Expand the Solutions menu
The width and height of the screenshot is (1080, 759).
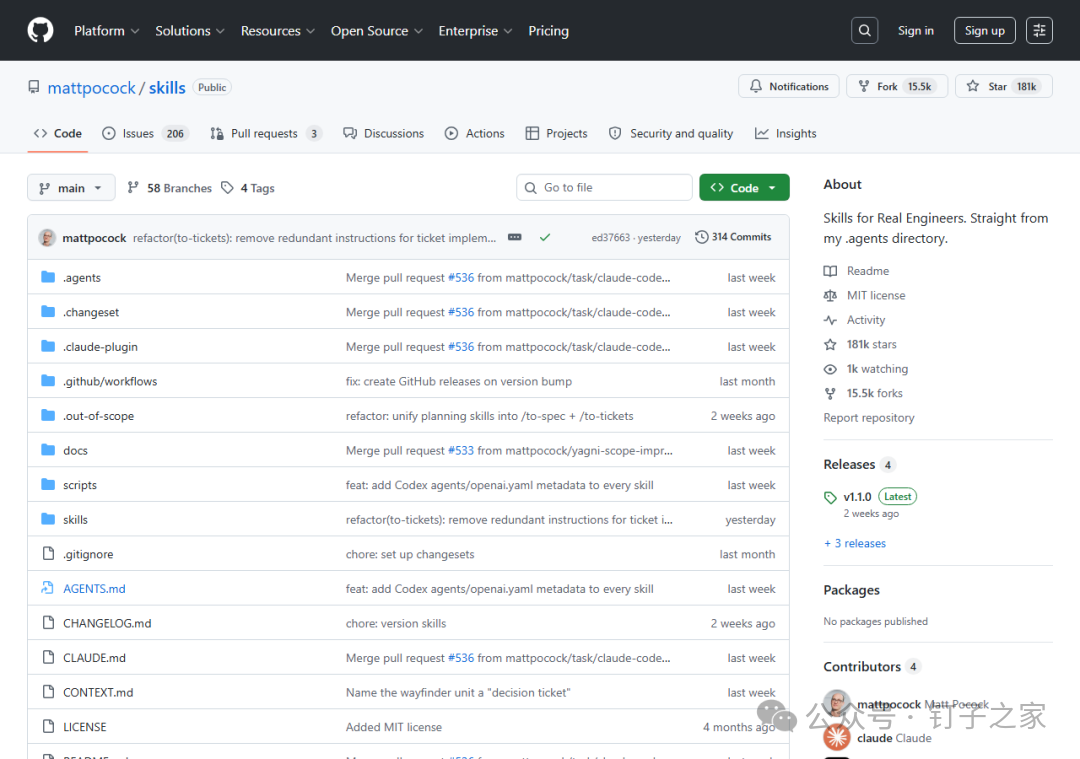189,31
